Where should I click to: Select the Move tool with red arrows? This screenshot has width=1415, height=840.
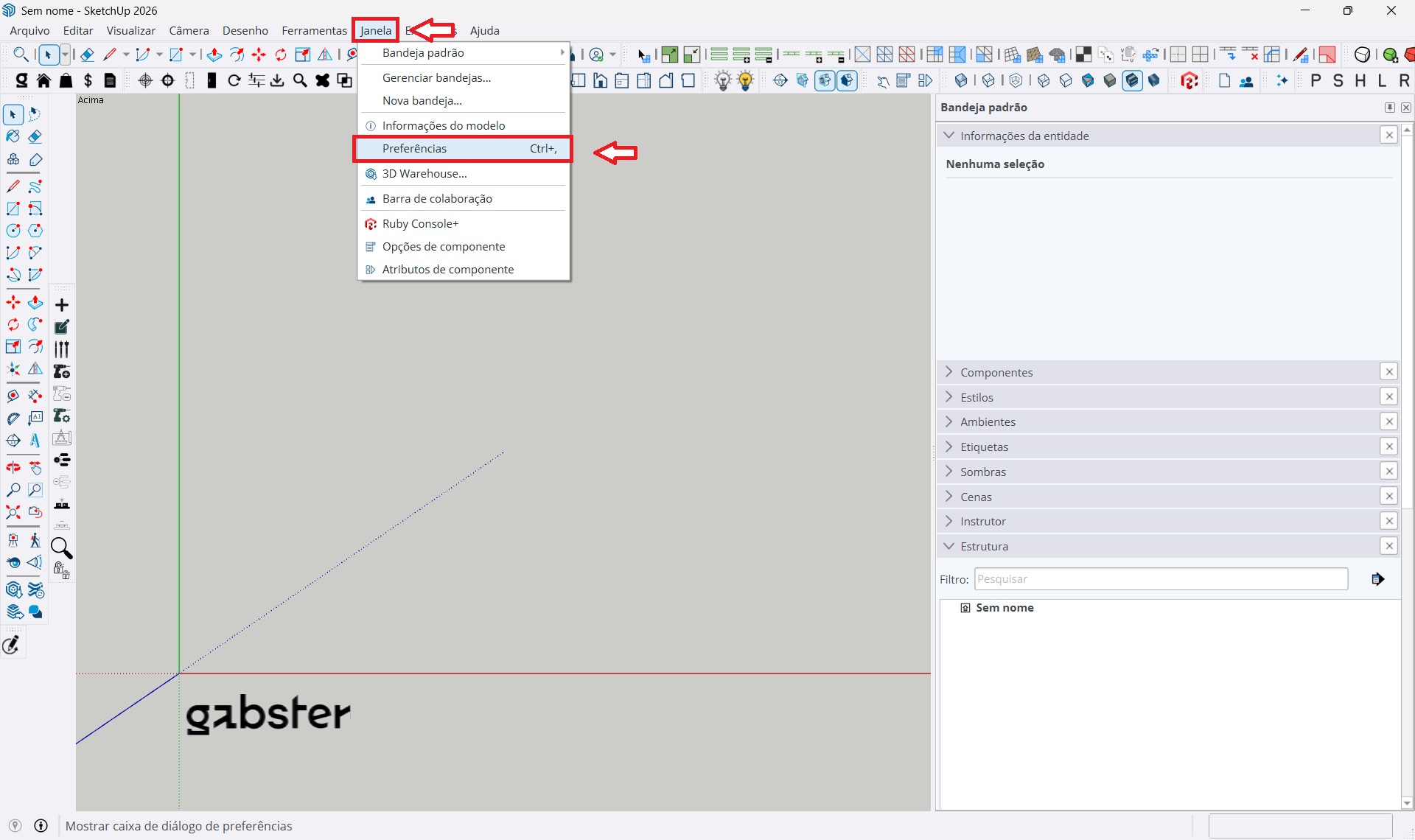[13, 303]
